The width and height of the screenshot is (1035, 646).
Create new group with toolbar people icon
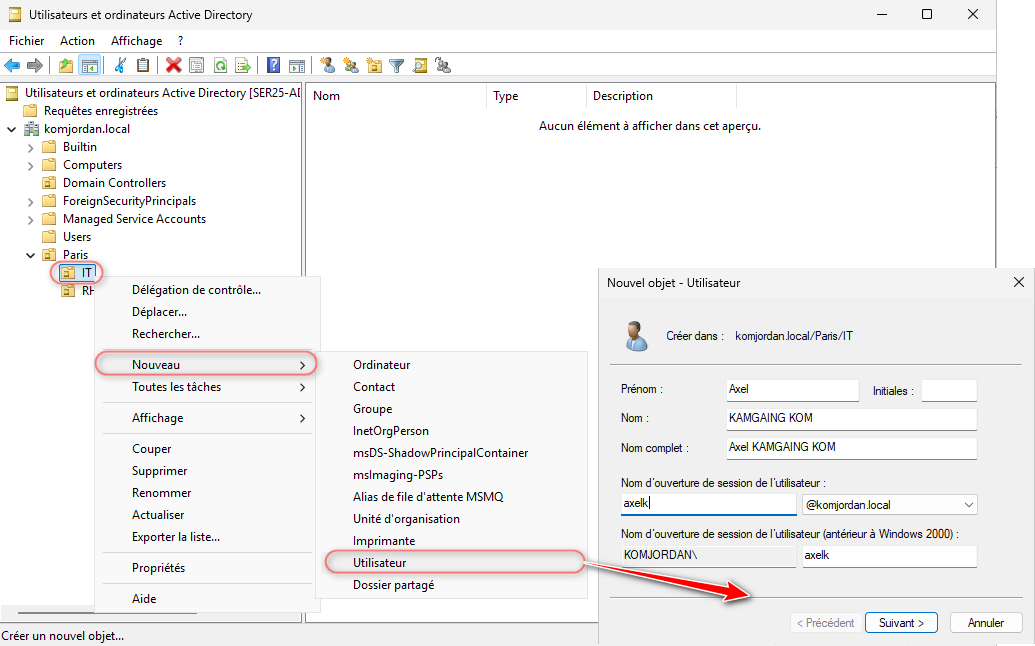point(351,65)
